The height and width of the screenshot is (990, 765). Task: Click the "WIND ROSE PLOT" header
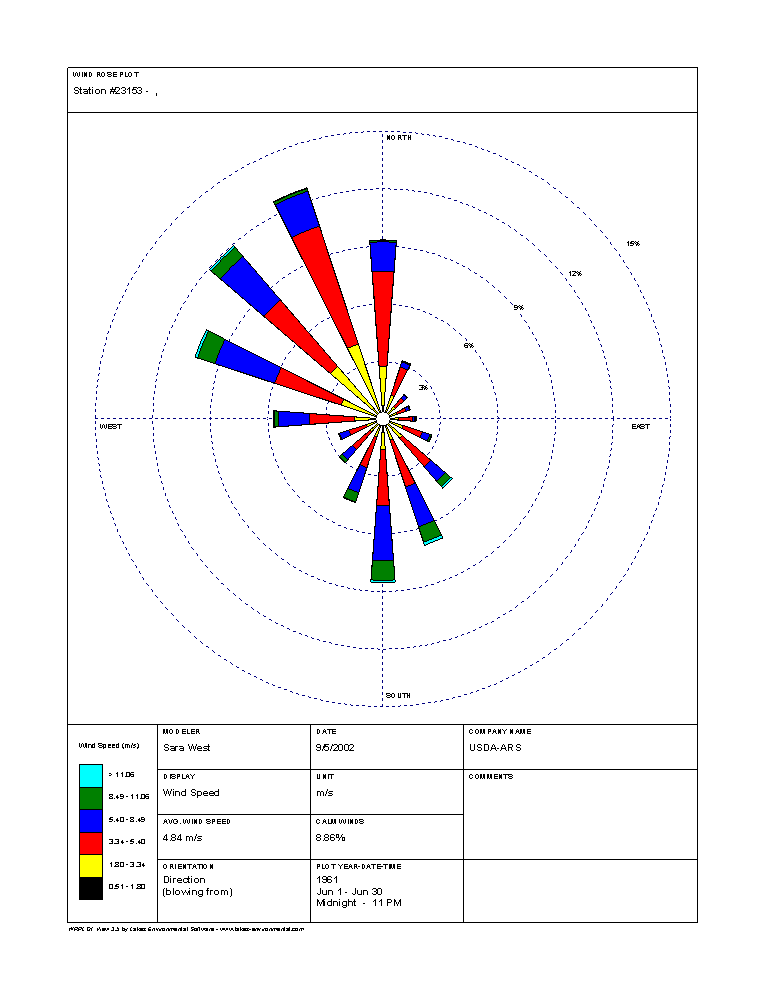click(105, 75)
